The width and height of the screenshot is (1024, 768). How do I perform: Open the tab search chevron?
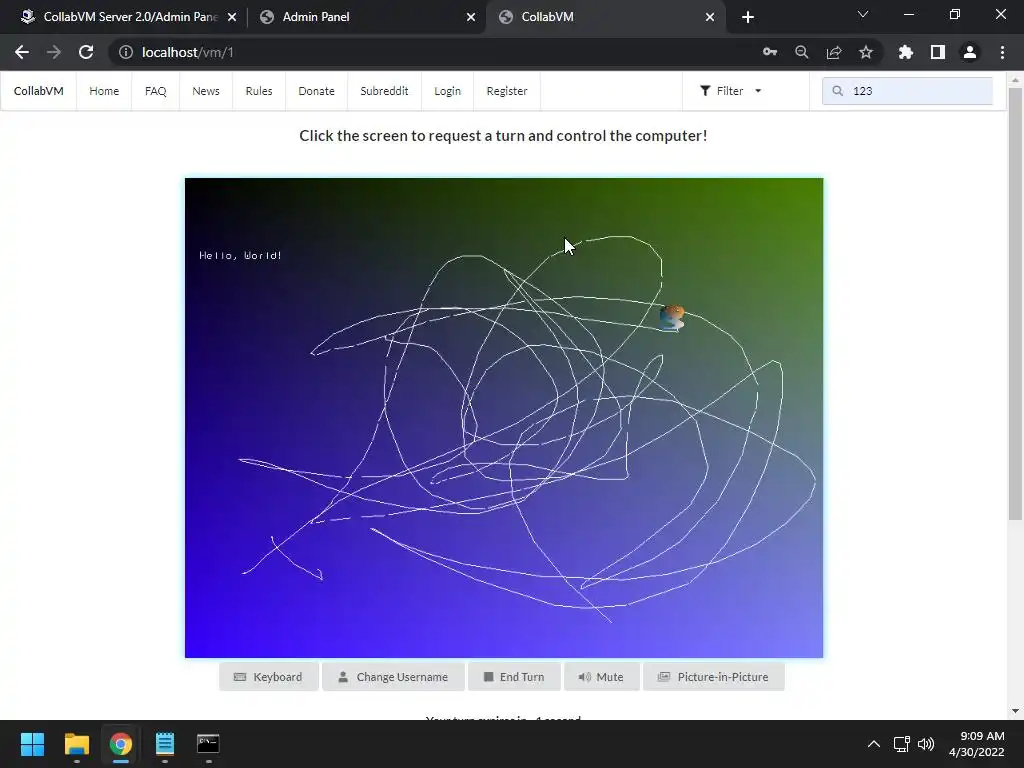[x=863, y=14]
